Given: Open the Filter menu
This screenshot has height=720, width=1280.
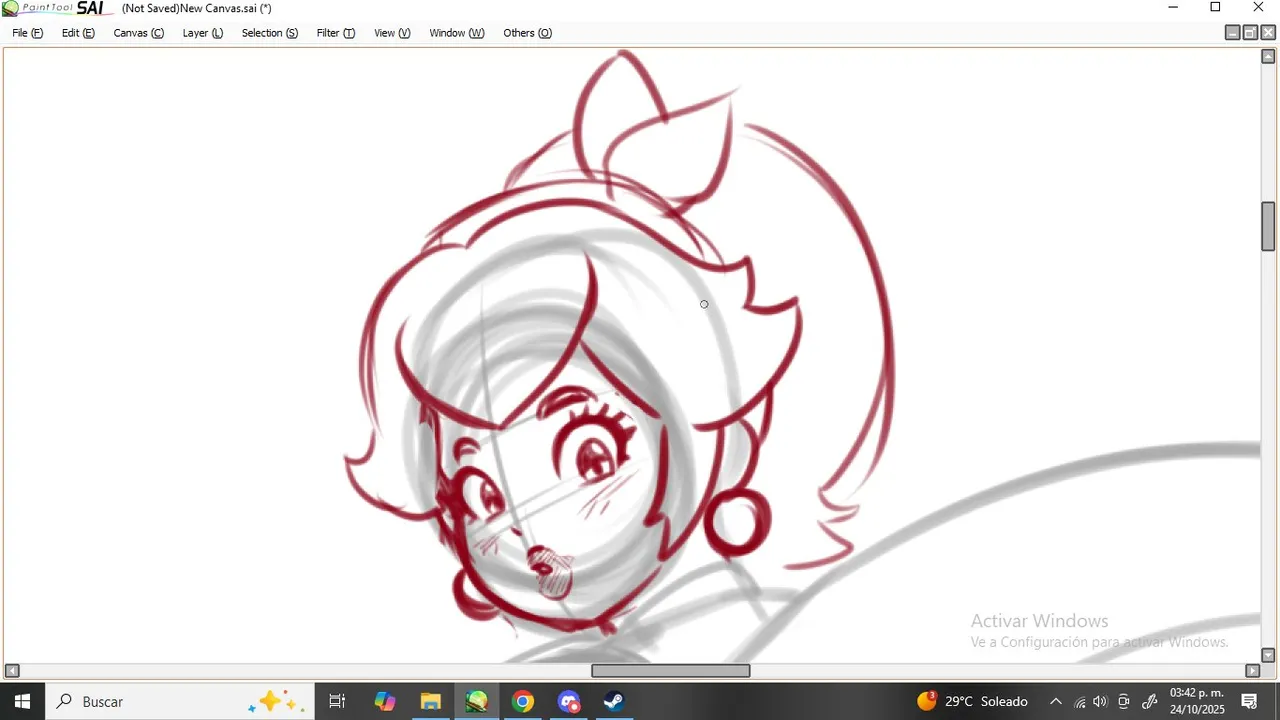Looking at the screenshot, I should (x=336, y=33).
